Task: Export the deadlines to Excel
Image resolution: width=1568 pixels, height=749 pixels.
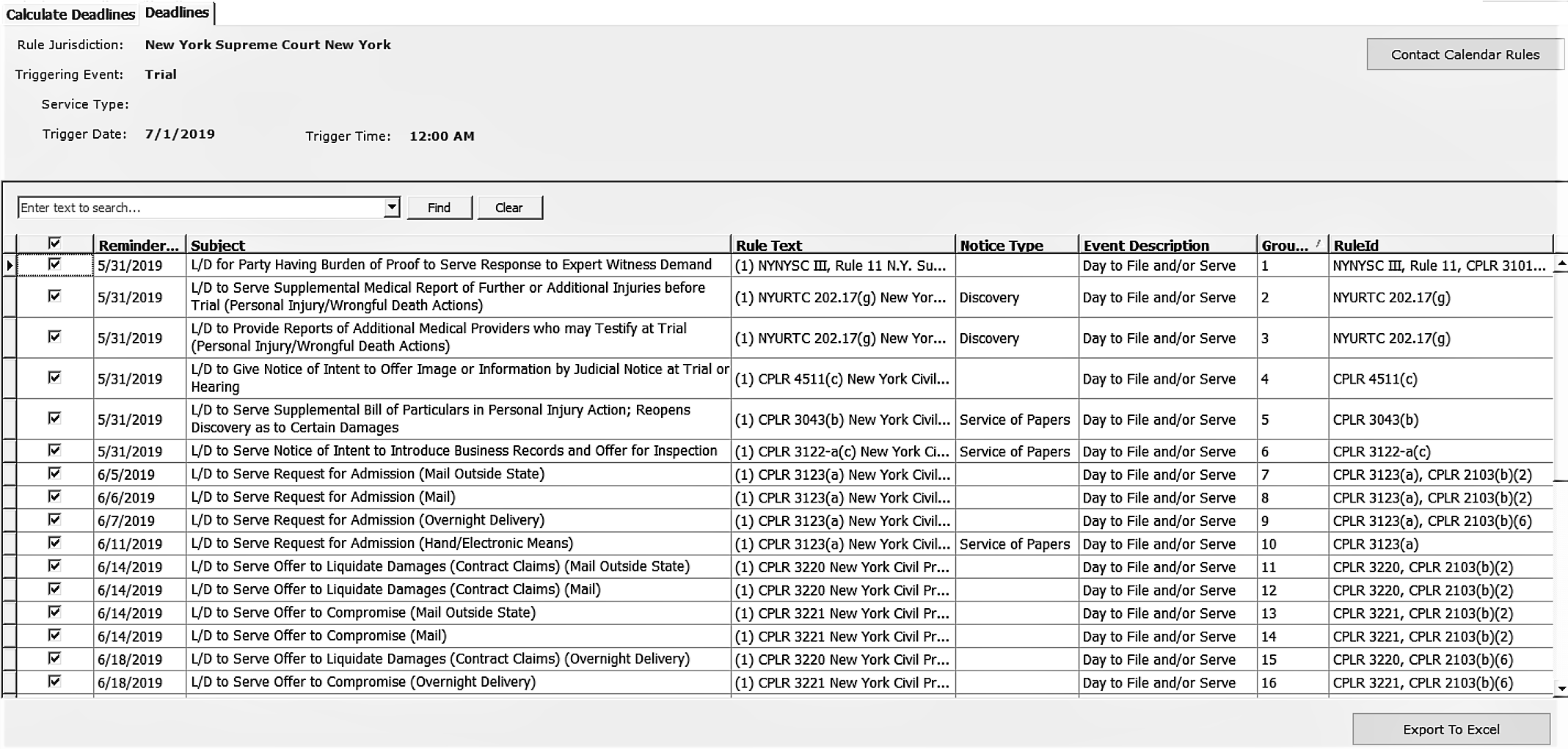Action: (x=1451, y=729)
